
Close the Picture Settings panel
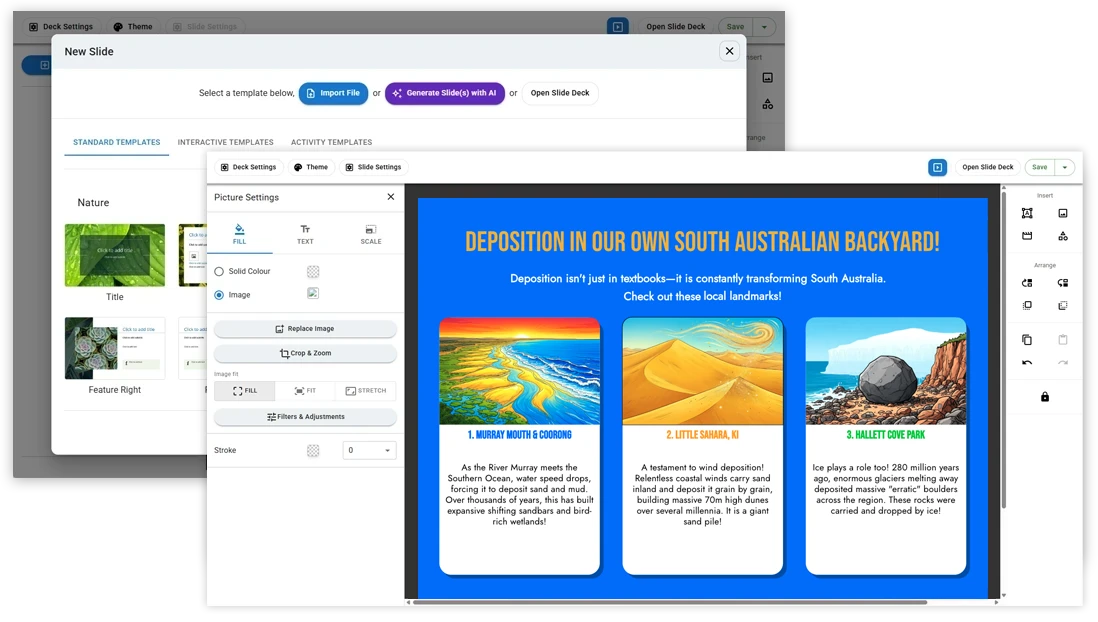coord(391,197)
